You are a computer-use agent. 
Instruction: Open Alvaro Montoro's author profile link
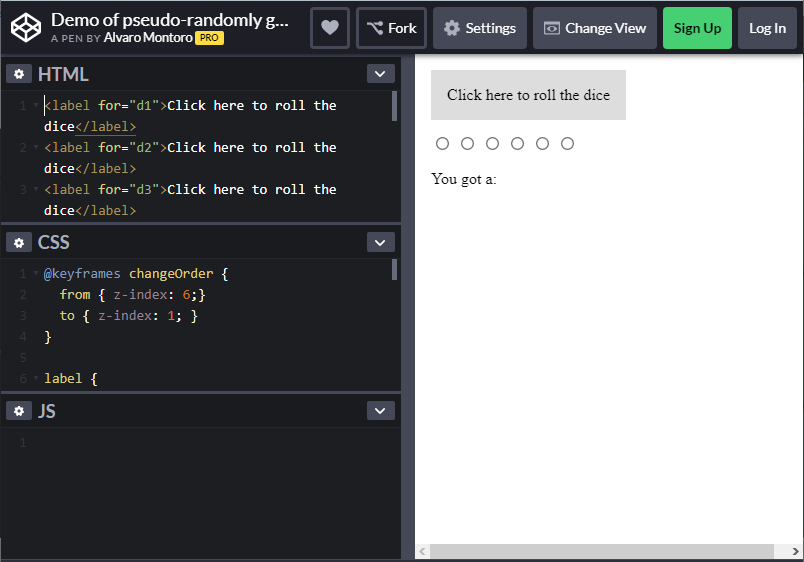click(x=148, y=38)
